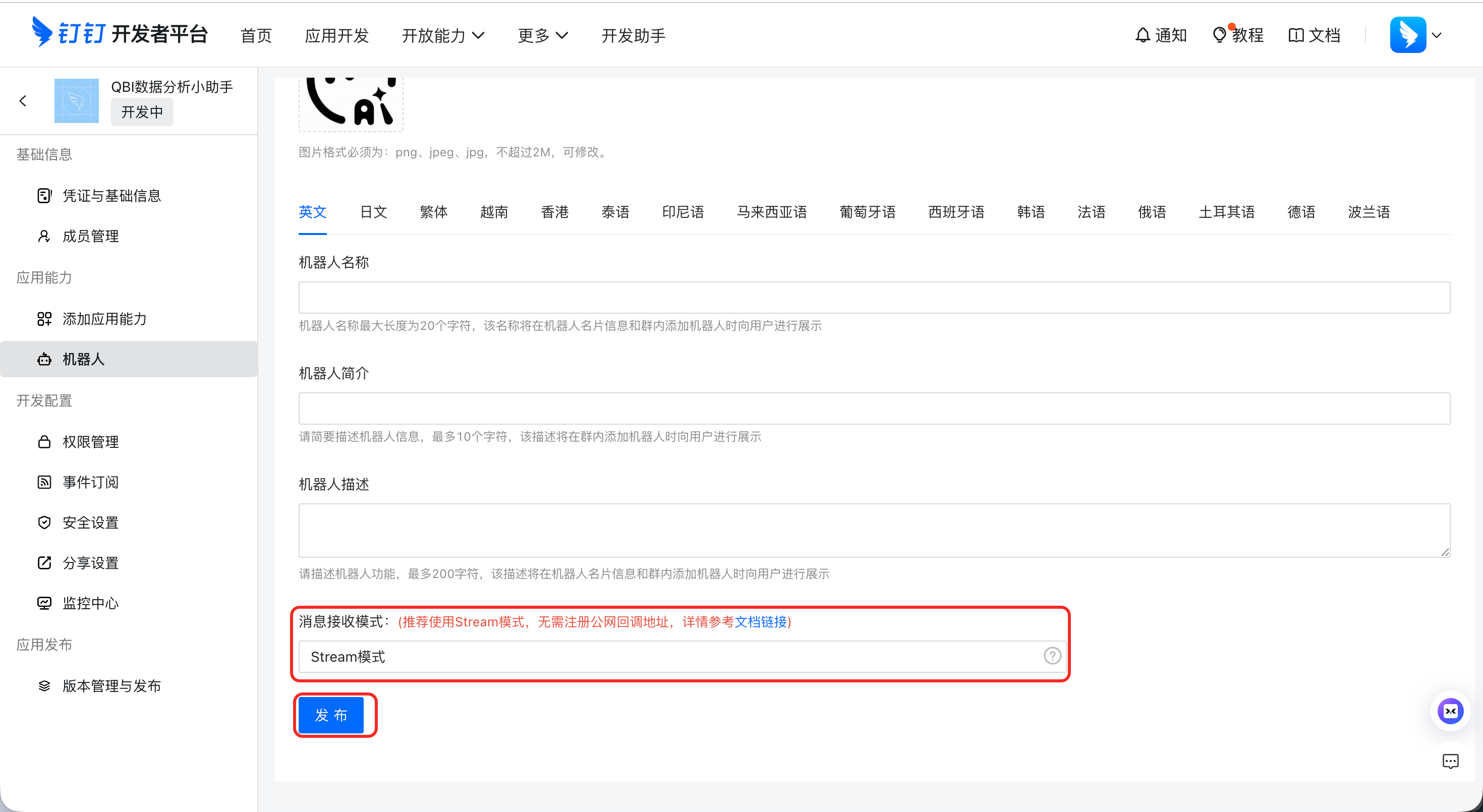Click the robot icon in sidebar
Screen dimensions: 1483x812
coord(44,359)
